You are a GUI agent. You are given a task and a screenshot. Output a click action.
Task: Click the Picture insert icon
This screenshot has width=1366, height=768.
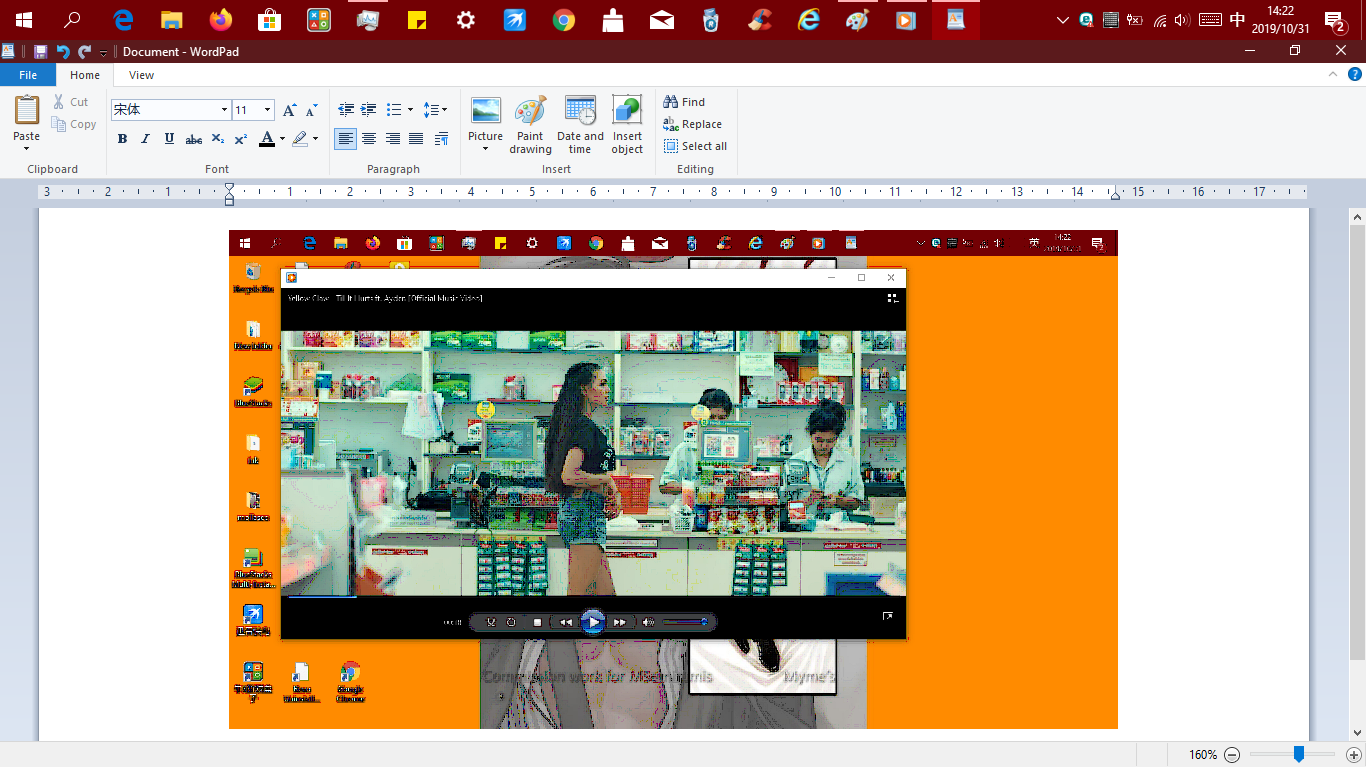pyautogui.click(x=486, y=112)
